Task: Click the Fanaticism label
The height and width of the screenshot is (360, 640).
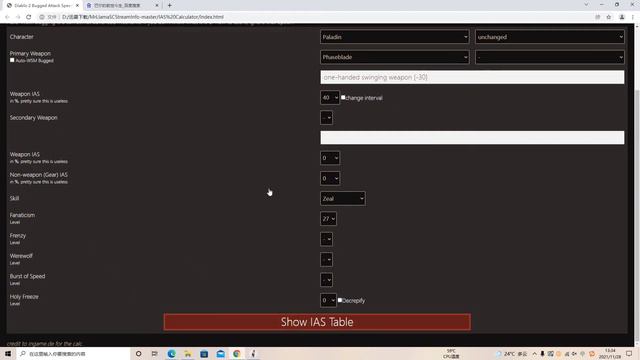Action: tap(22, 215)
